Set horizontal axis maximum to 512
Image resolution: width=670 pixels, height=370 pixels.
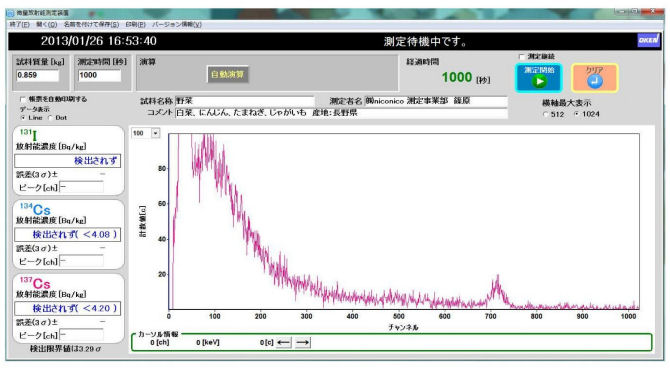545,115
